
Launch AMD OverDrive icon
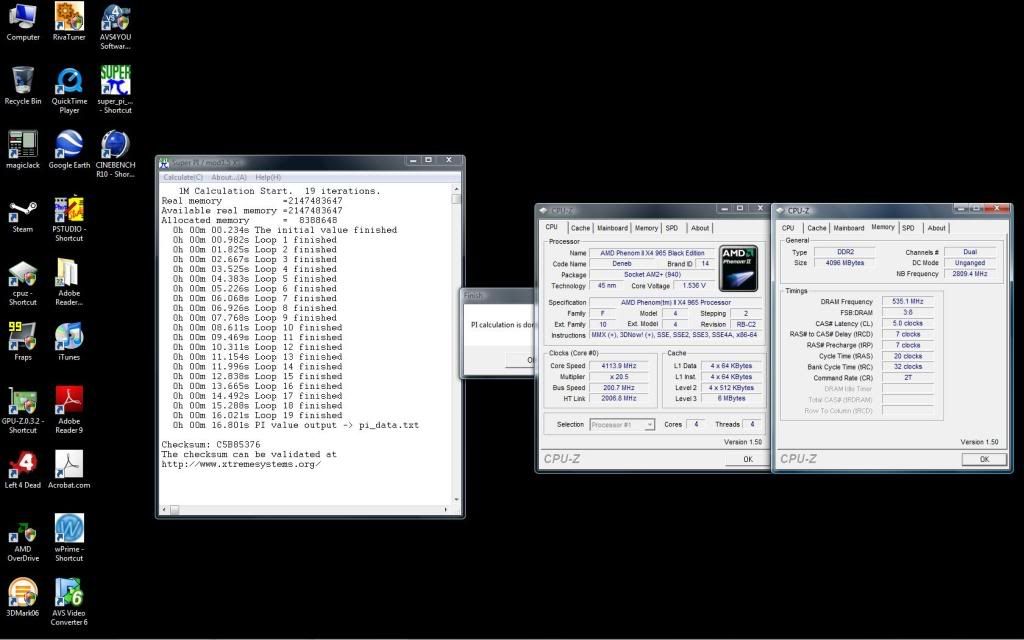tap(23, 541)
